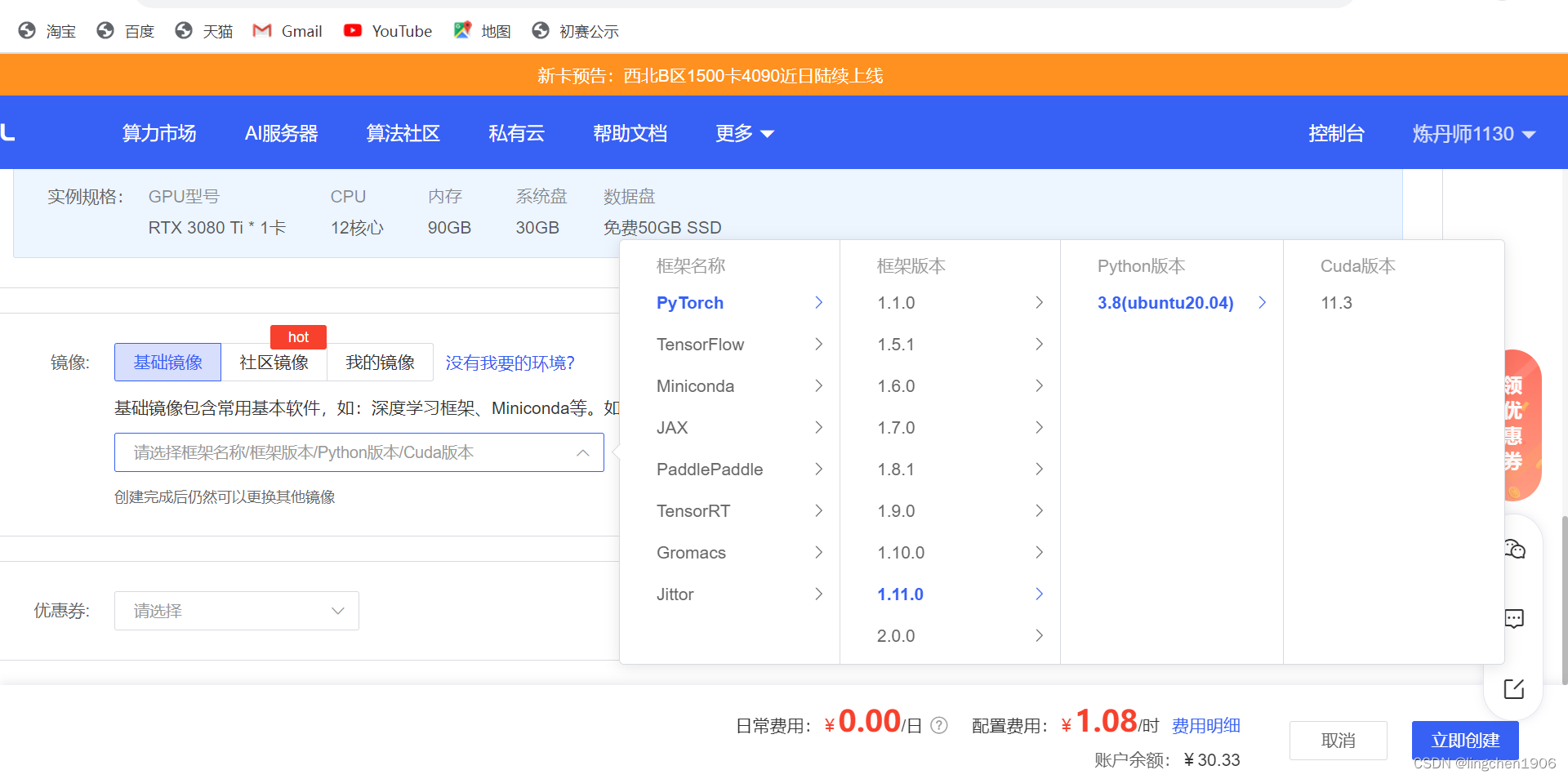Click the 取消 cancel button

tap(1338, 741)
